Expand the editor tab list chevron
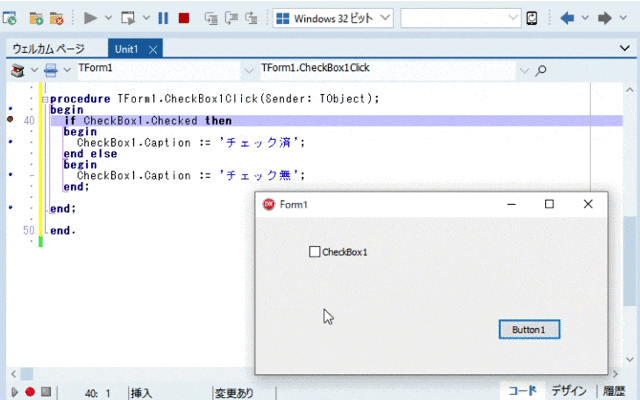This screenshot has height=400, width=640. point(624,49)
